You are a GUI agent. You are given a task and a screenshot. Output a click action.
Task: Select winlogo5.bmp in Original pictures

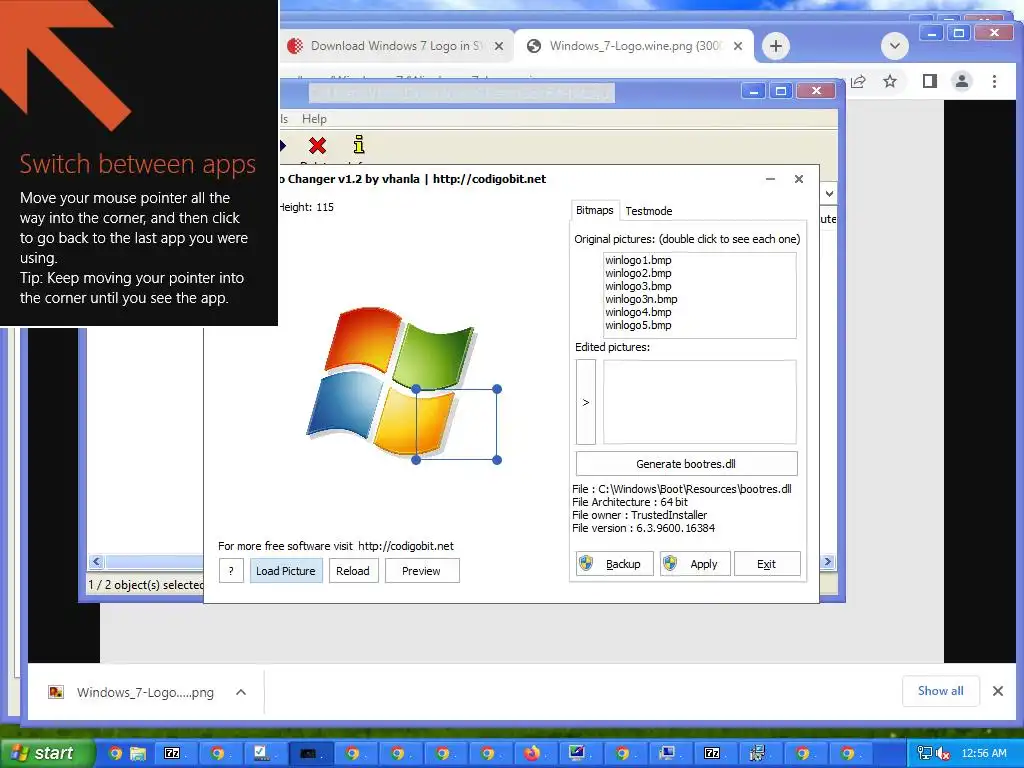pos(638,325)
